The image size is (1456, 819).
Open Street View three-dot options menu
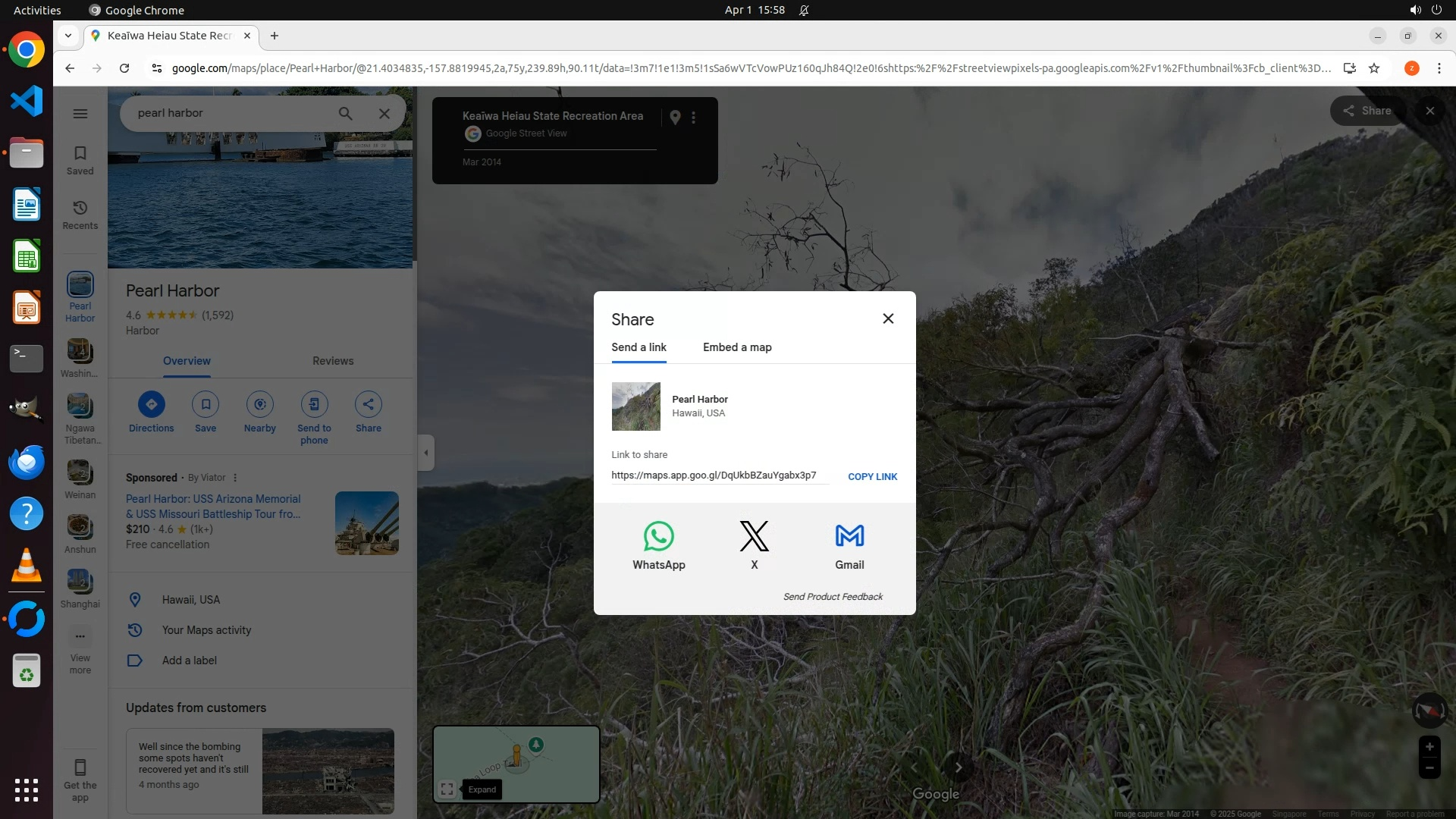[693, 118]
